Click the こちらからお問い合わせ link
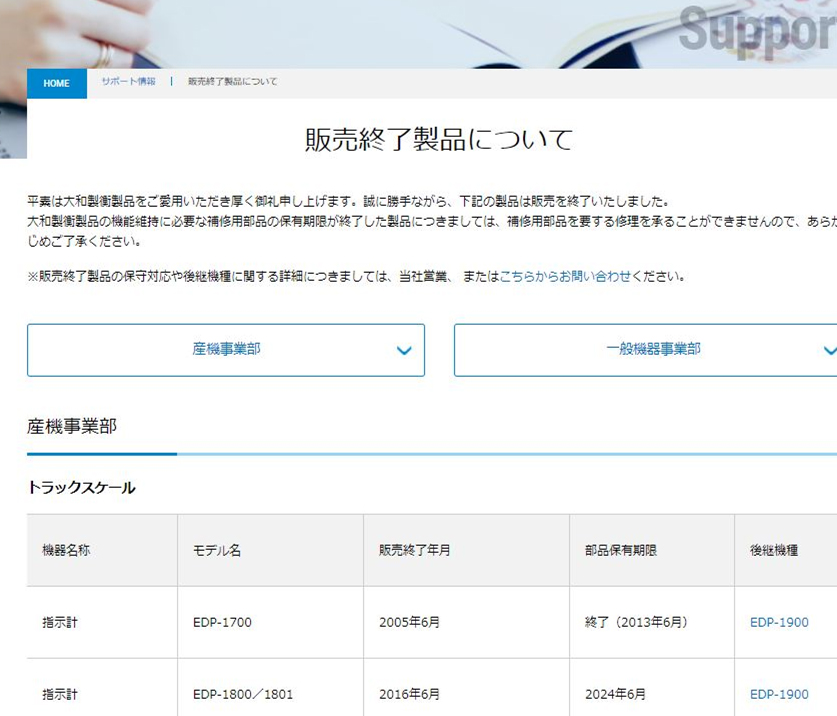Screen dimensions: 837x716 (x=565, y=276)
